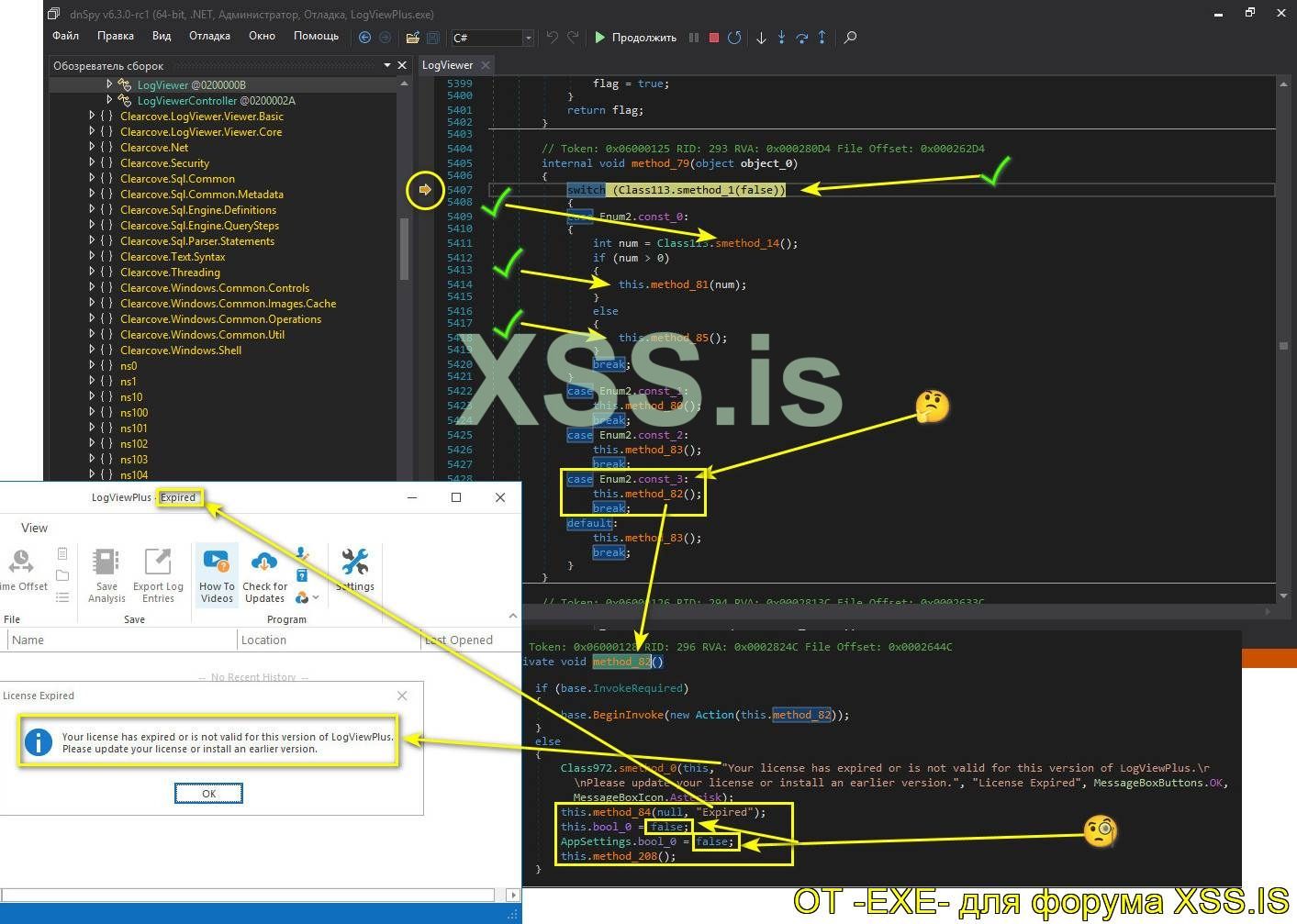Open How To Videos in the ribbon
The image size is (1297, 924).
pos(217,575)
